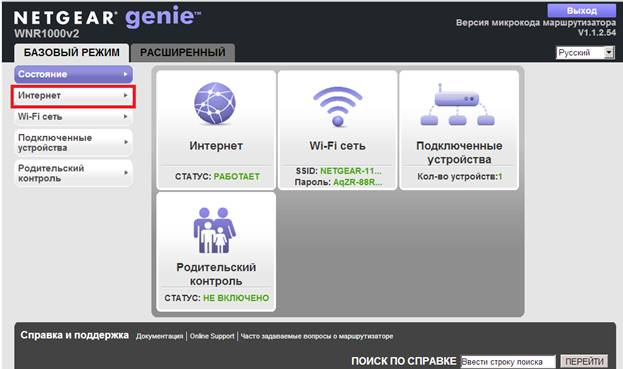Image resolution: width=623 pixels, height=369 pixels.
Task: Click the NETGEAR genie logo
Action: [107, 17]
